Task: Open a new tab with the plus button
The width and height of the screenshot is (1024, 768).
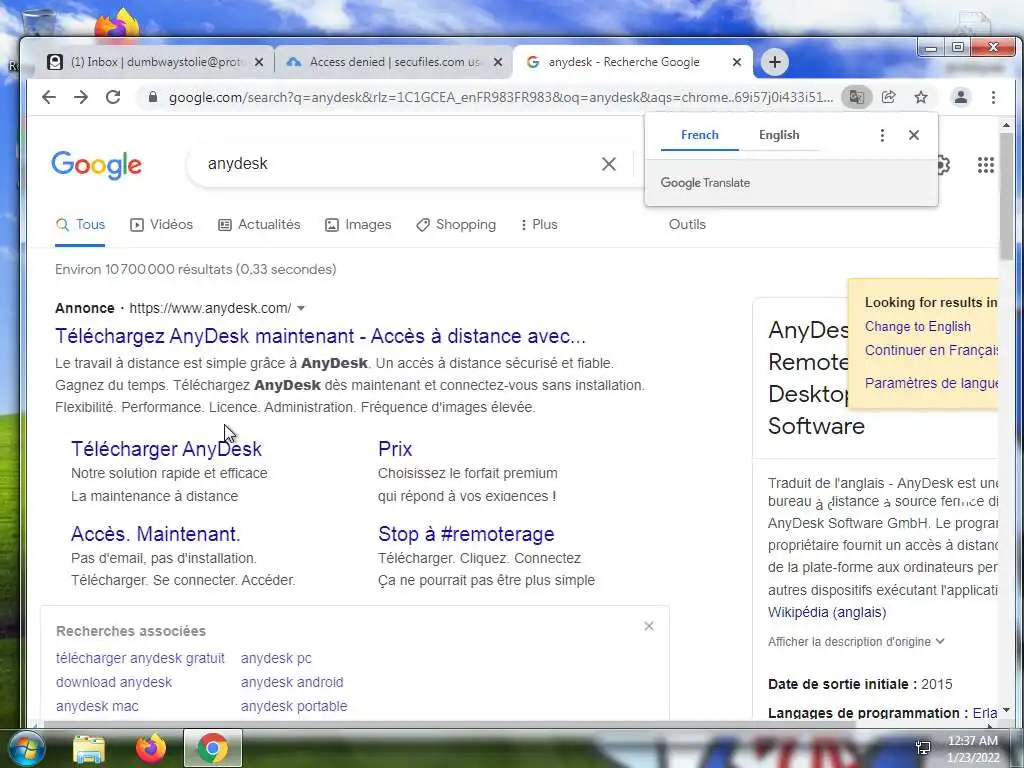Action: pyautogui.click(x=775, y=62)
